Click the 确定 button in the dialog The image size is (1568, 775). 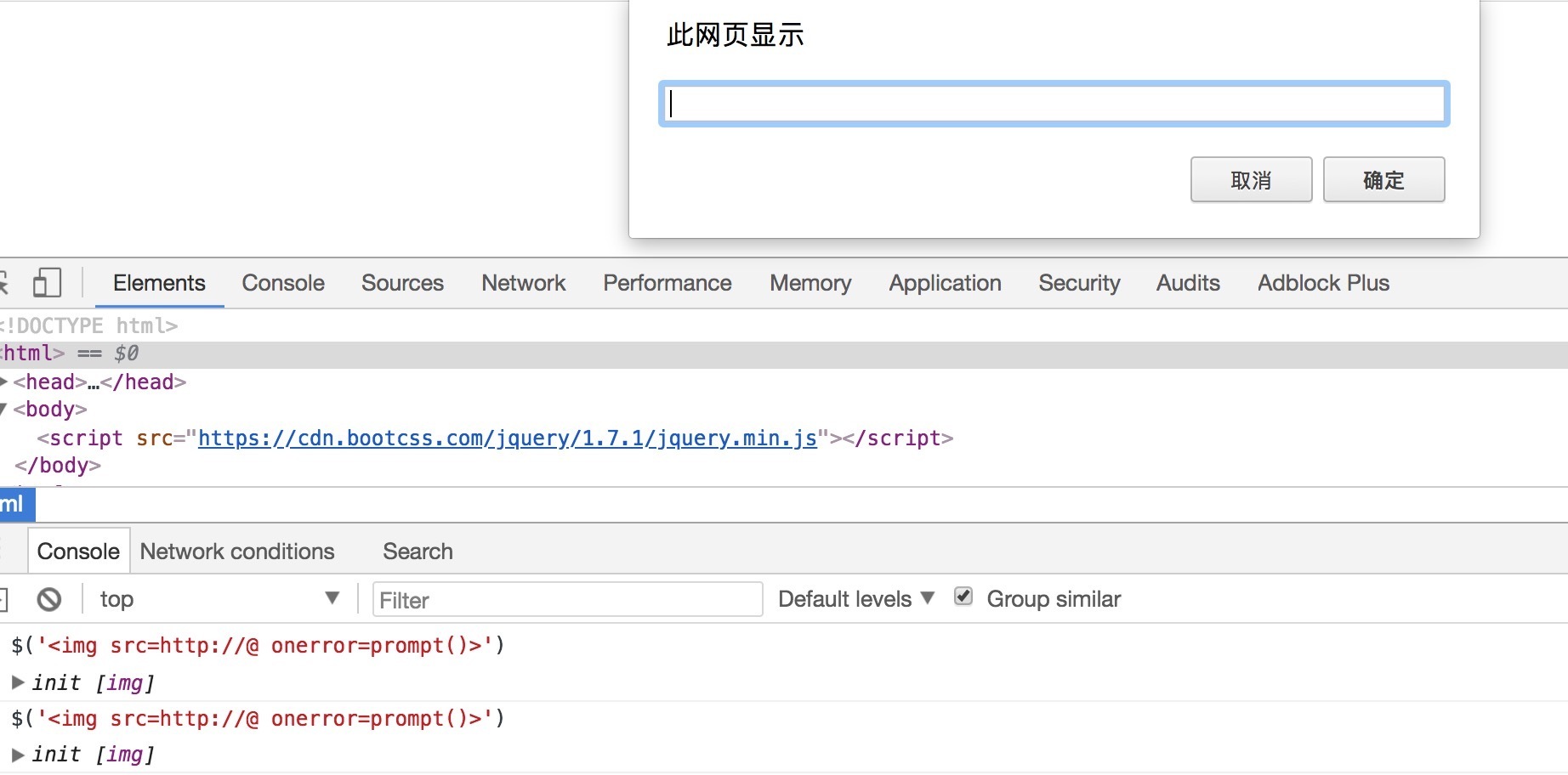coord(1383,179)
